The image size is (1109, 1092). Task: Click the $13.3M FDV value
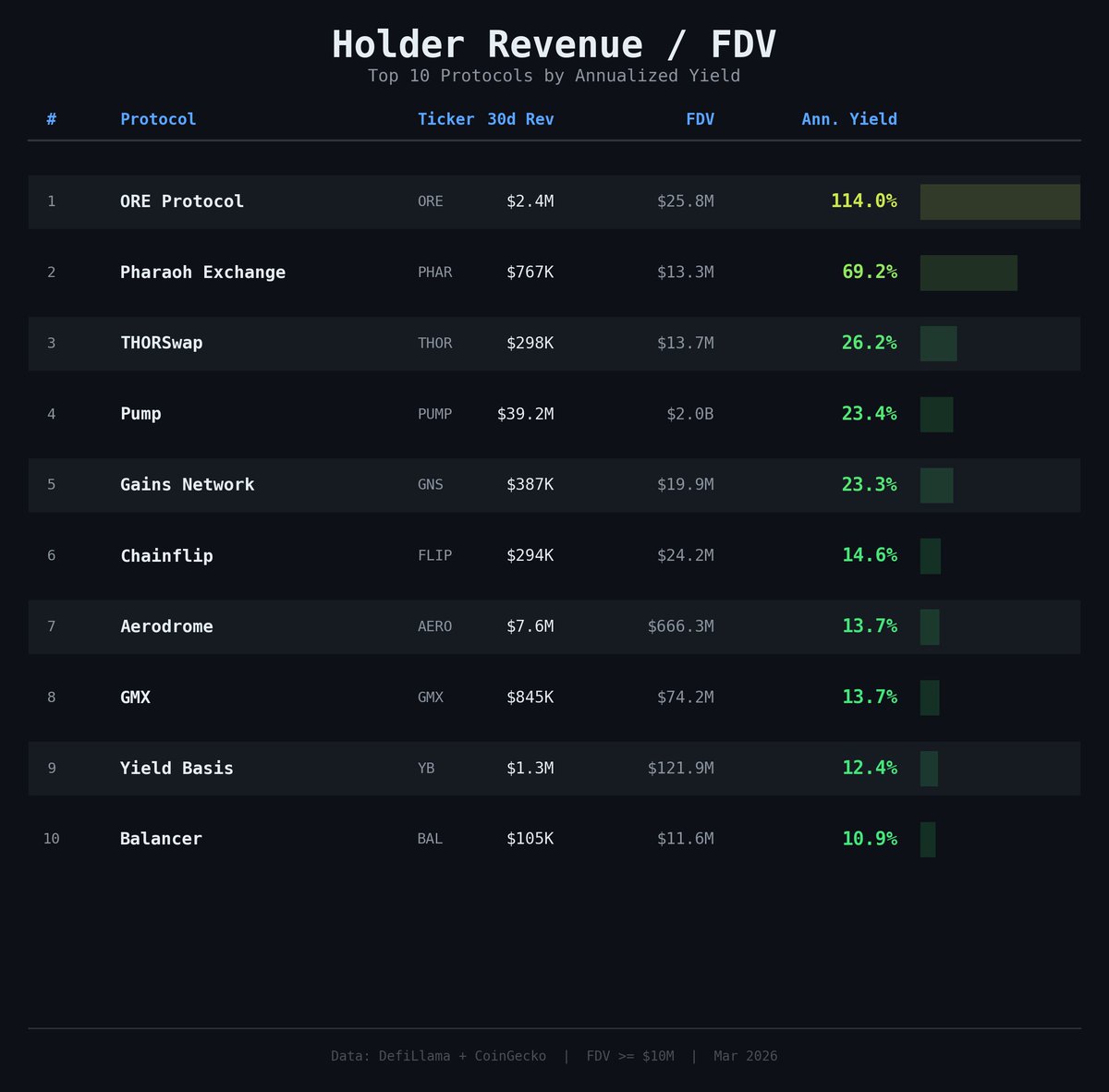pos(685,273)
